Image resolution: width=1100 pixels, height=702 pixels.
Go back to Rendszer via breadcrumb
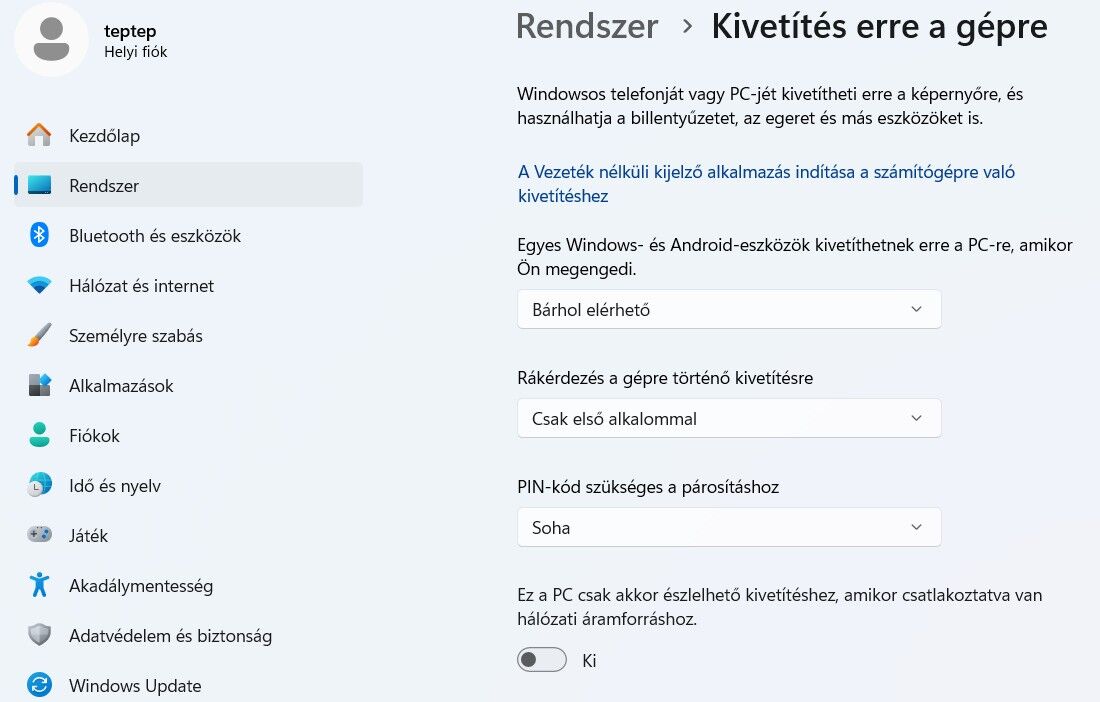(587, 27)
